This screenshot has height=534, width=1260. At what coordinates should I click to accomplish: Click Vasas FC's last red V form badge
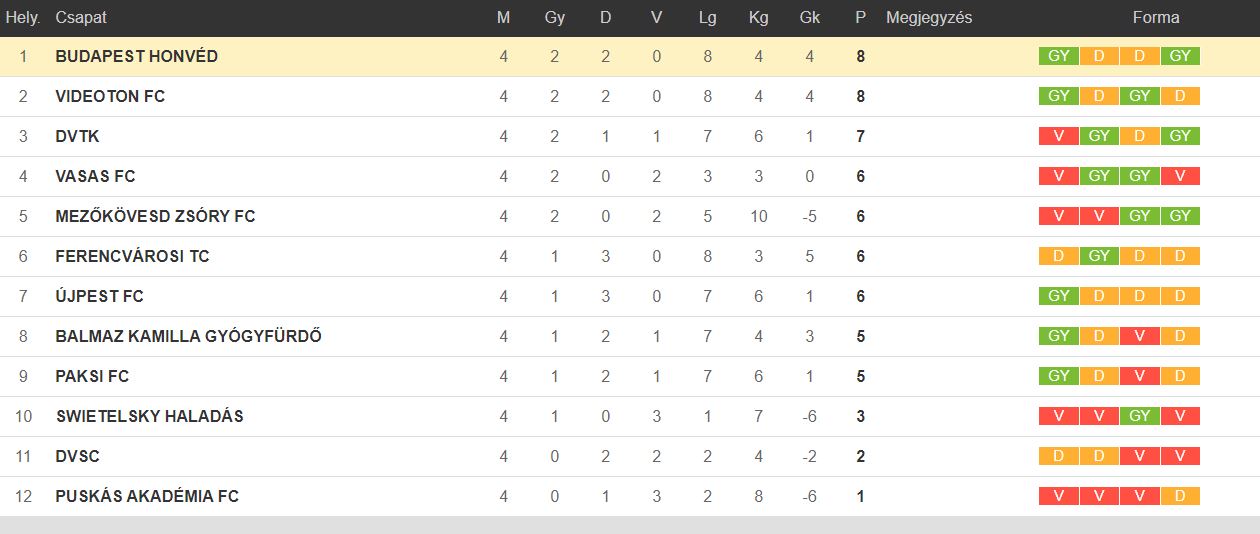[x=1180, y=176]
